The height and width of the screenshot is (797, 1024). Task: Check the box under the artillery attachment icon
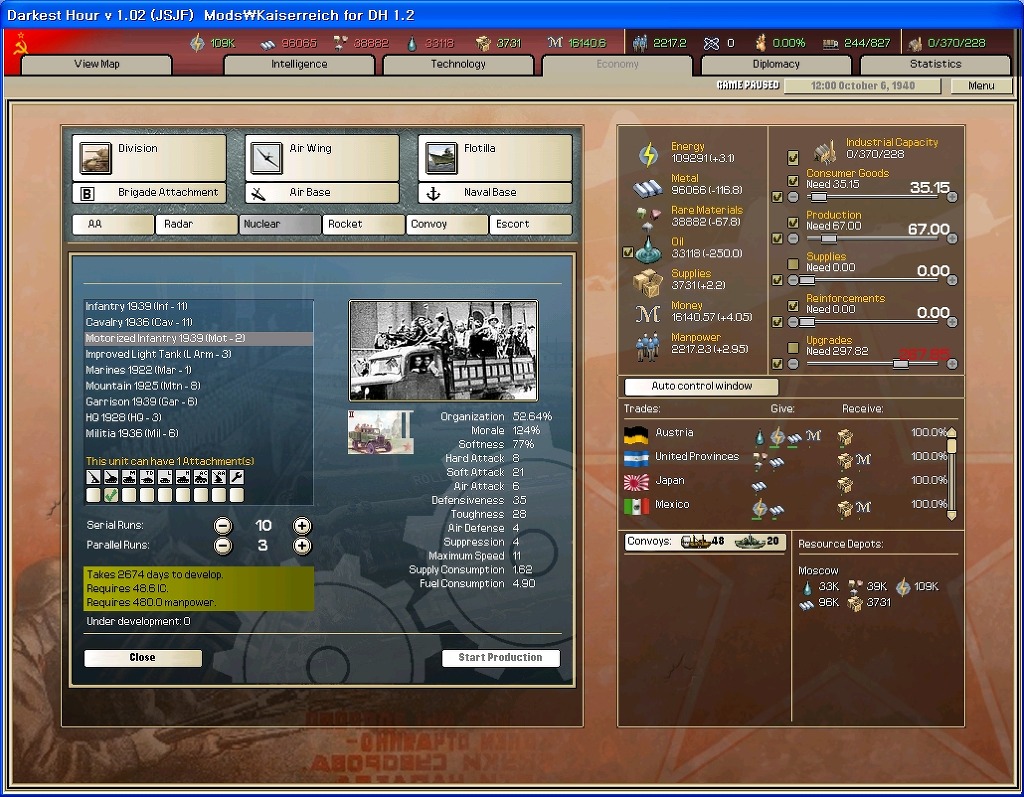tap(93, 495)
